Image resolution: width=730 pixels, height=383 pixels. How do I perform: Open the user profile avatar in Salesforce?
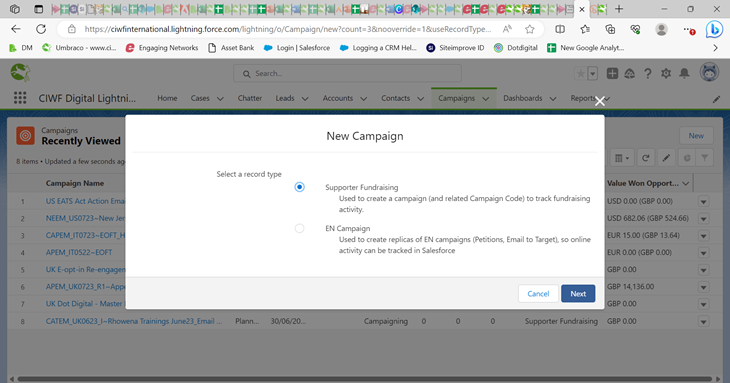click(x=709, y=73)
